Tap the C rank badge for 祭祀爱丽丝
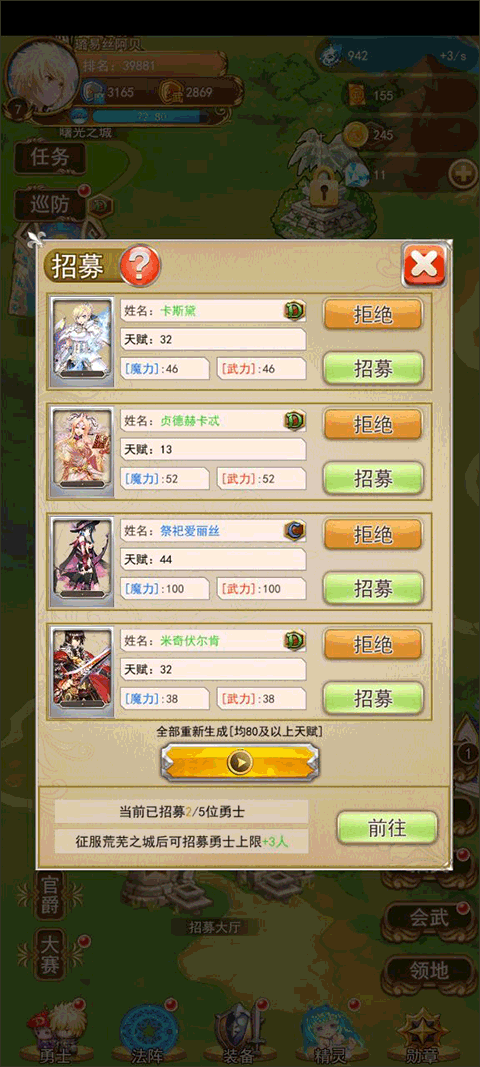 294,531
